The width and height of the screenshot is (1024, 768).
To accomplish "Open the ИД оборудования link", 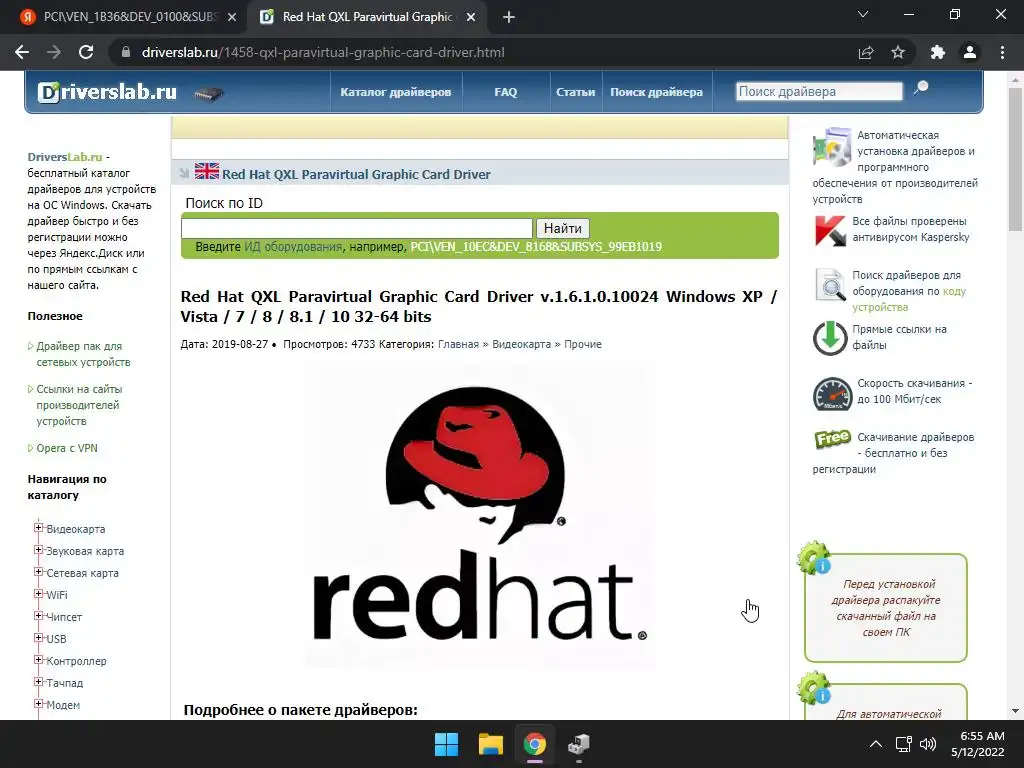I will [x=293, y=247].
